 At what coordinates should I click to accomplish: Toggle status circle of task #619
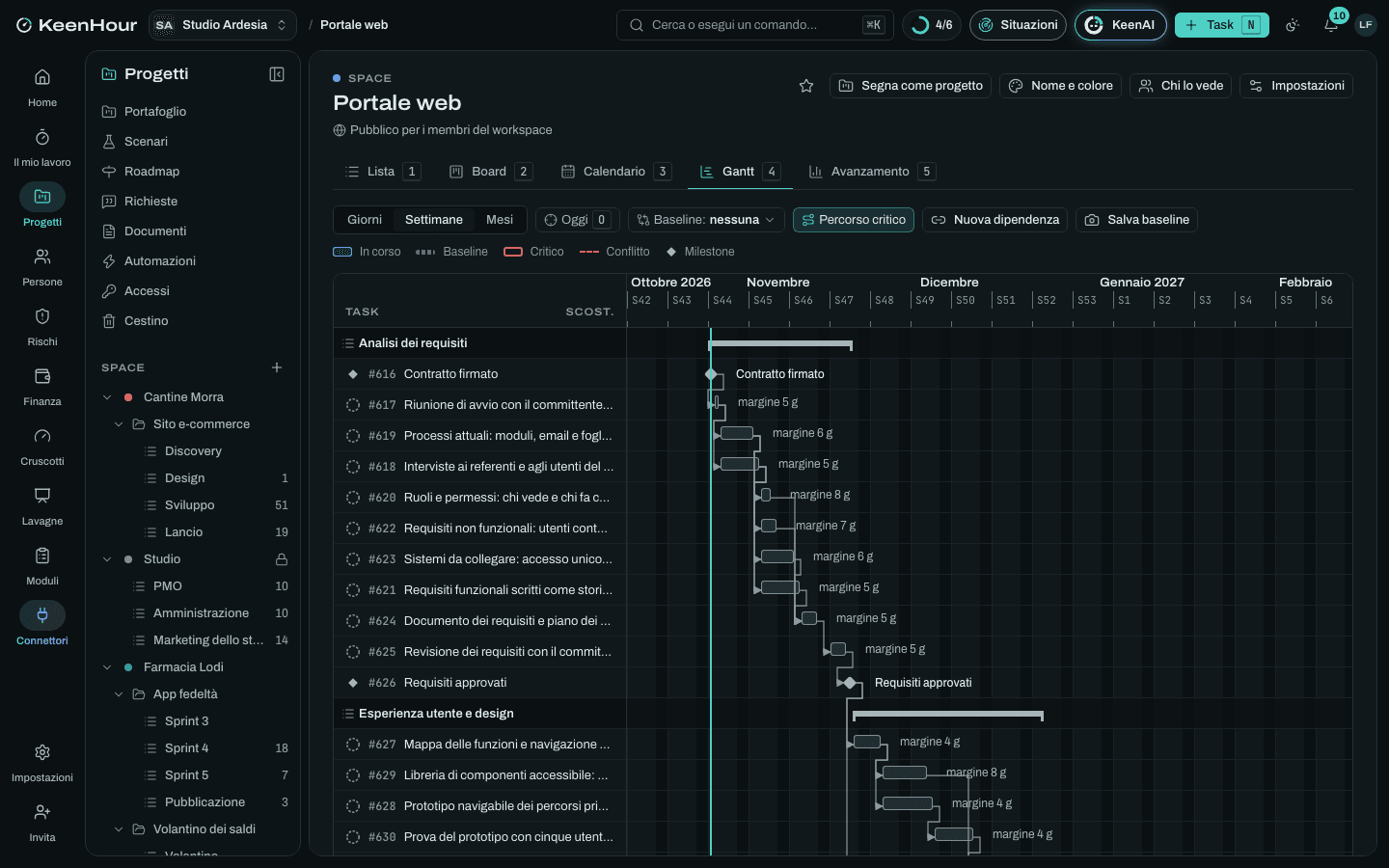click(353, 436)
